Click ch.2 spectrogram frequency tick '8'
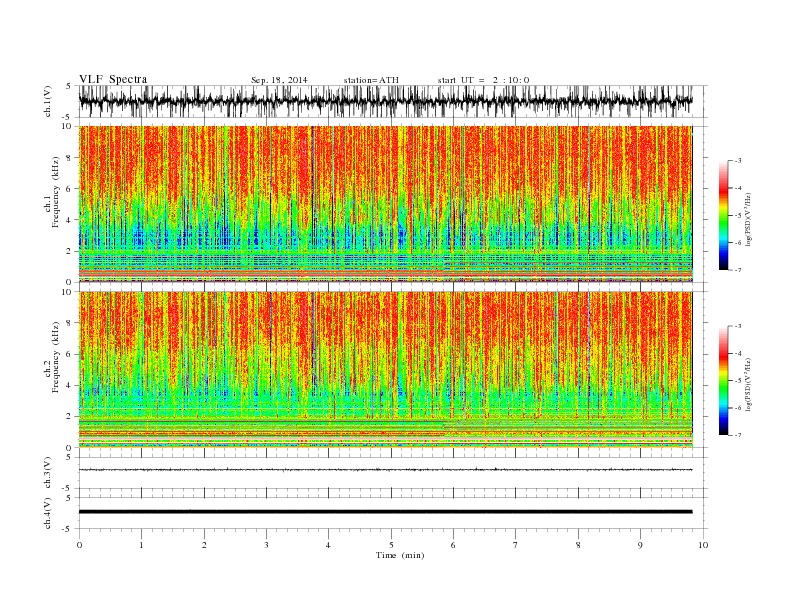This screenshot has height=612, width=792. click(70, 323)
